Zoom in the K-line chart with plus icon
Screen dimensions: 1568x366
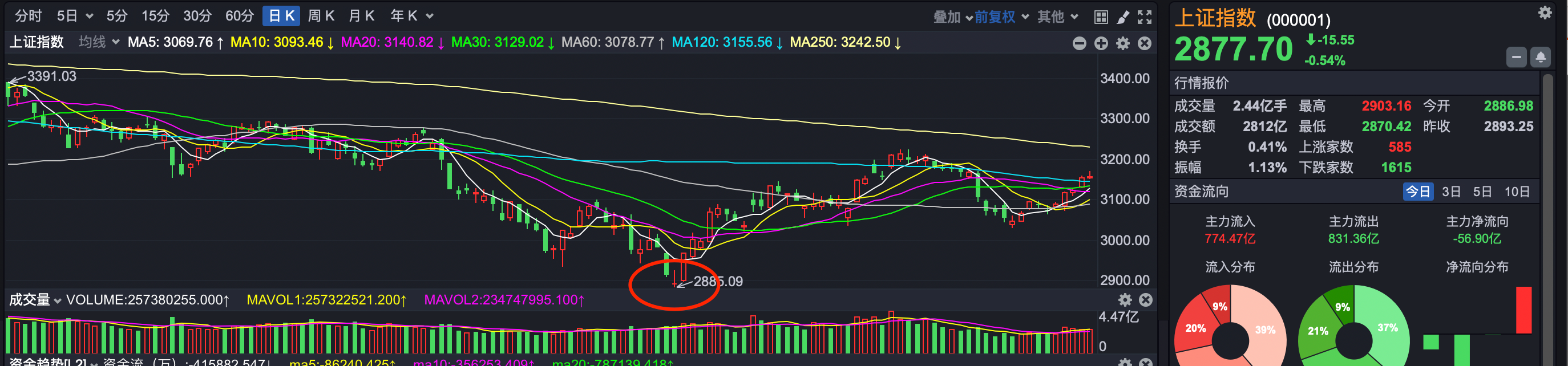pyautogui.click(x=1101, y=43)
